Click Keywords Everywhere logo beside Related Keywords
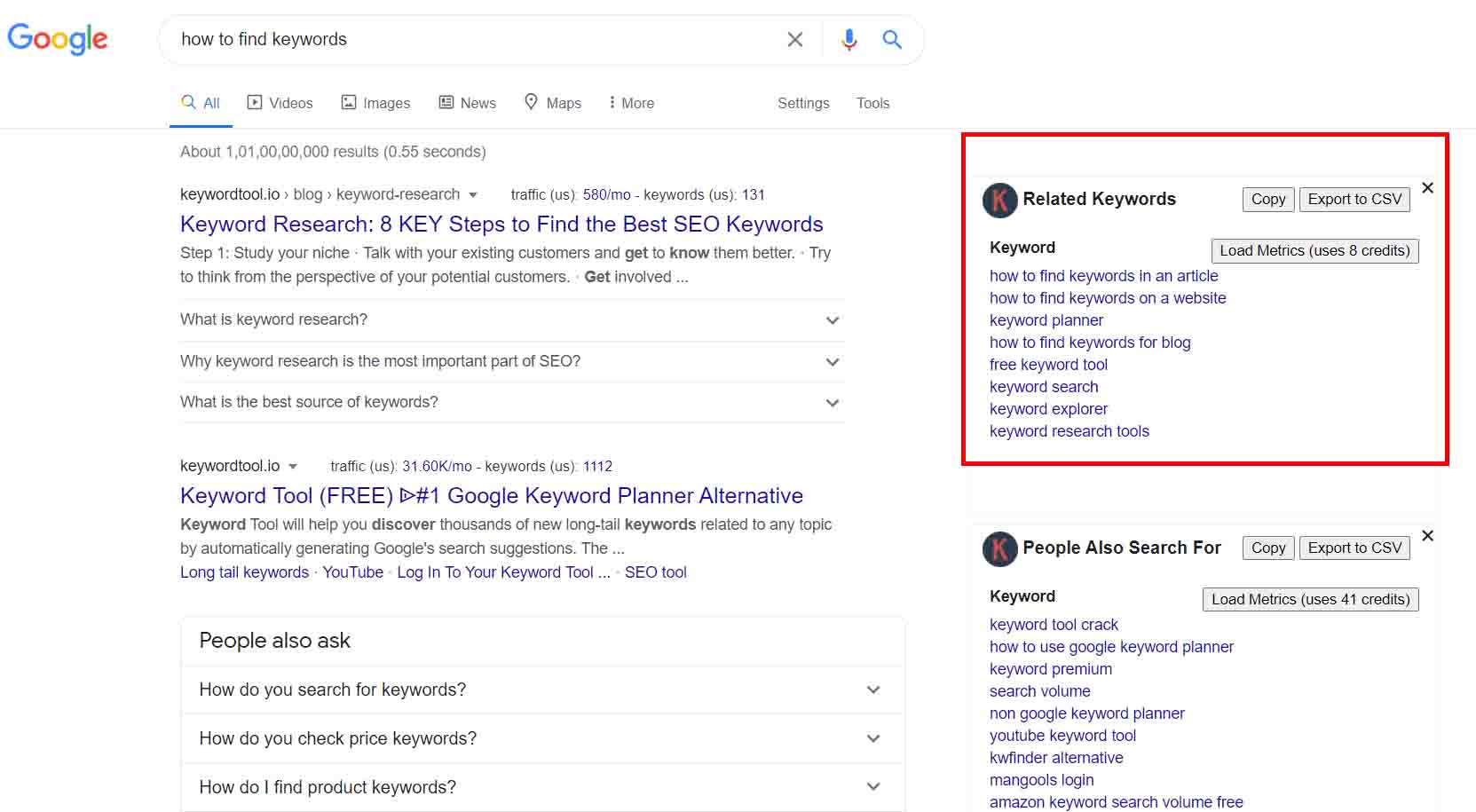This screenshot has width=1476, height=812. (999, 200)
